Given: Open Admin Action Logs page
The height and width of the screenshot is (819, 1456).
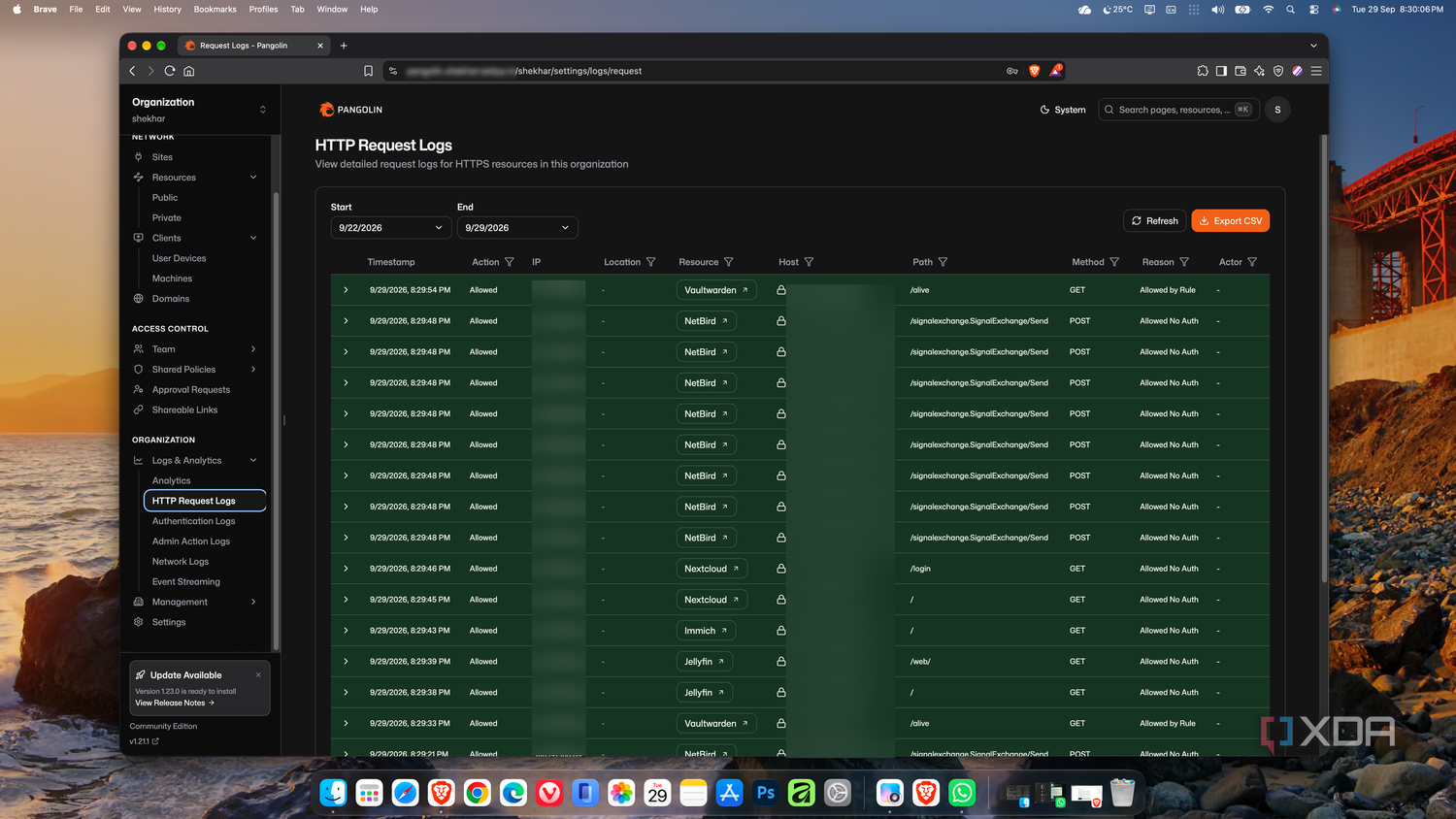Looking at the screenshot, I should point(191,541).
